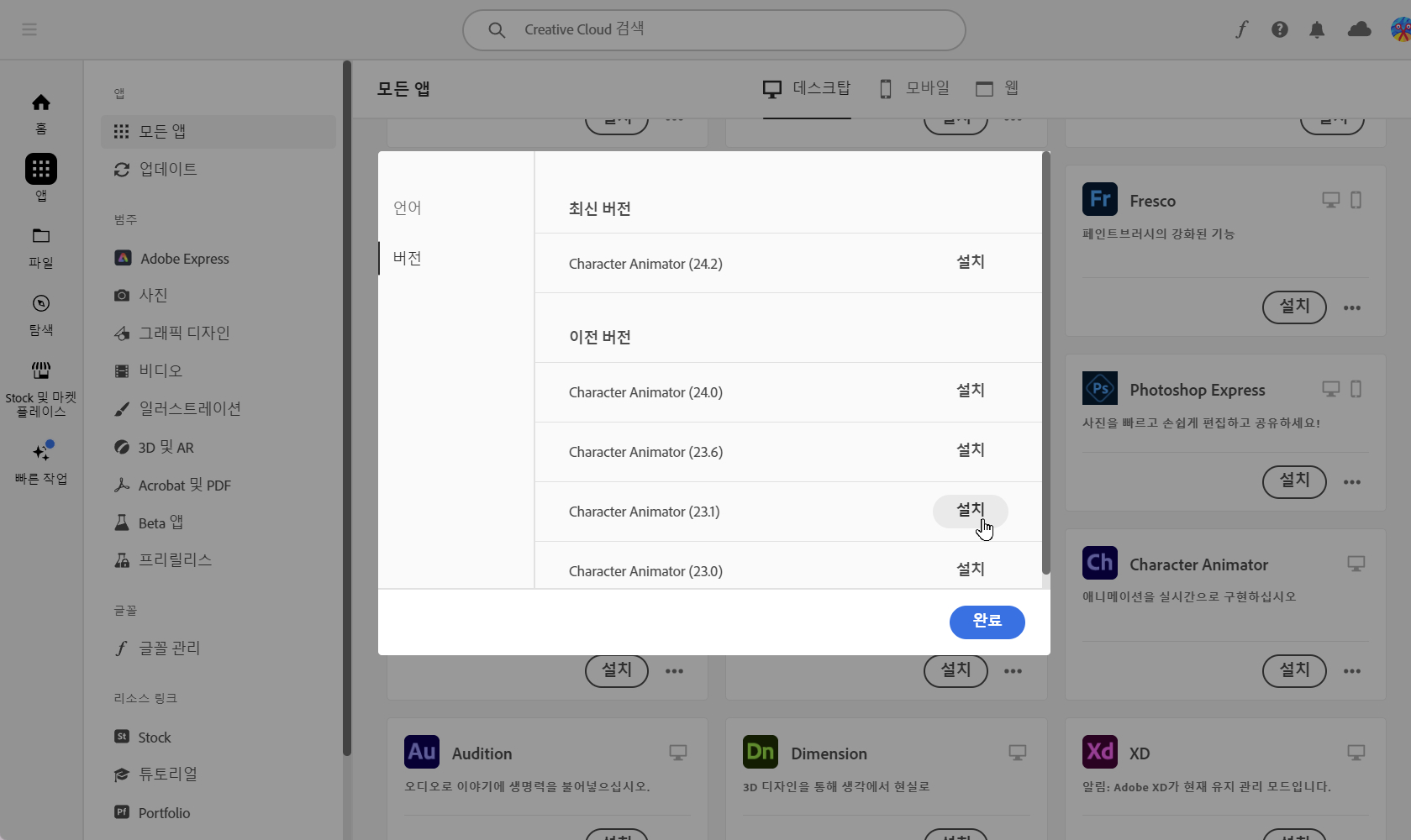The image size is (1411, 840).
Task: Install Character Animator (23.0)
Action: [x=971, y=570]
